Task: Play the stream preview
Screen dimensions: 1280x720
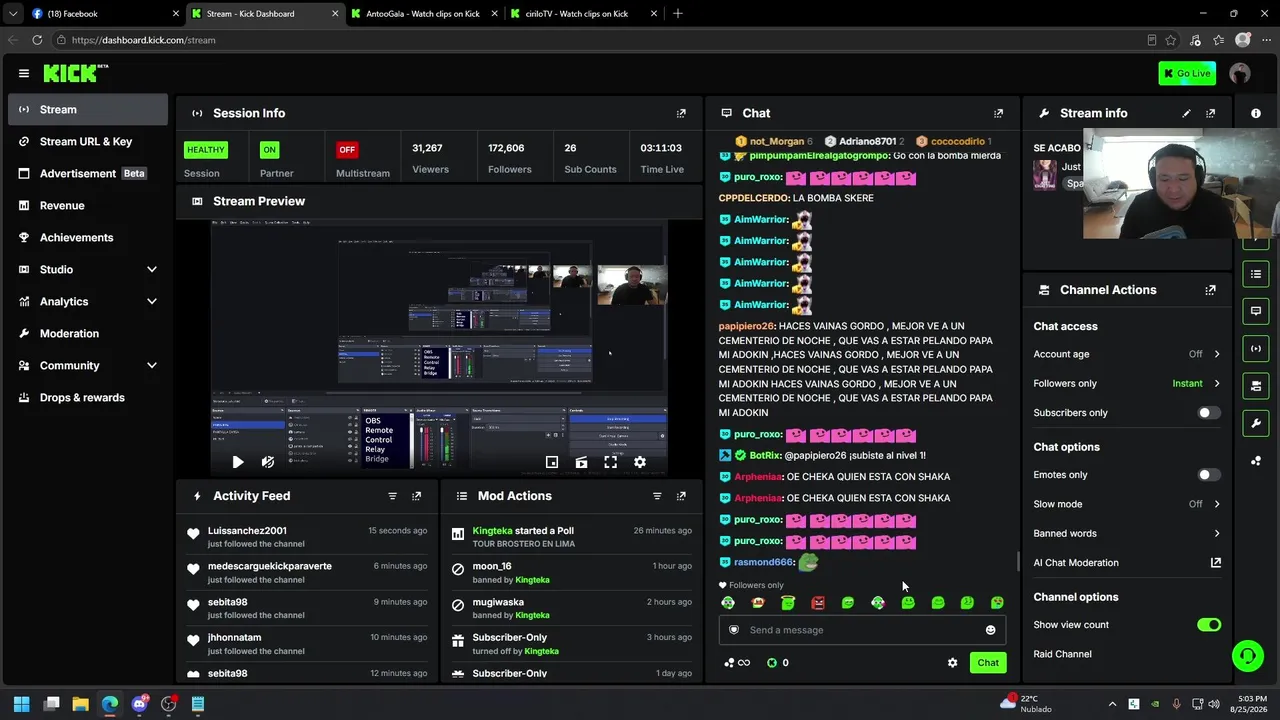Action: (x=237, y=462)
